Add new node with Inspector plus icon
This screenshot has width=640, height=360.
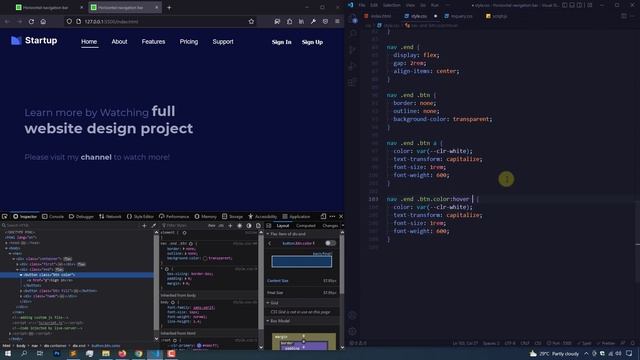pyautogui.click(x=144, y=225)
